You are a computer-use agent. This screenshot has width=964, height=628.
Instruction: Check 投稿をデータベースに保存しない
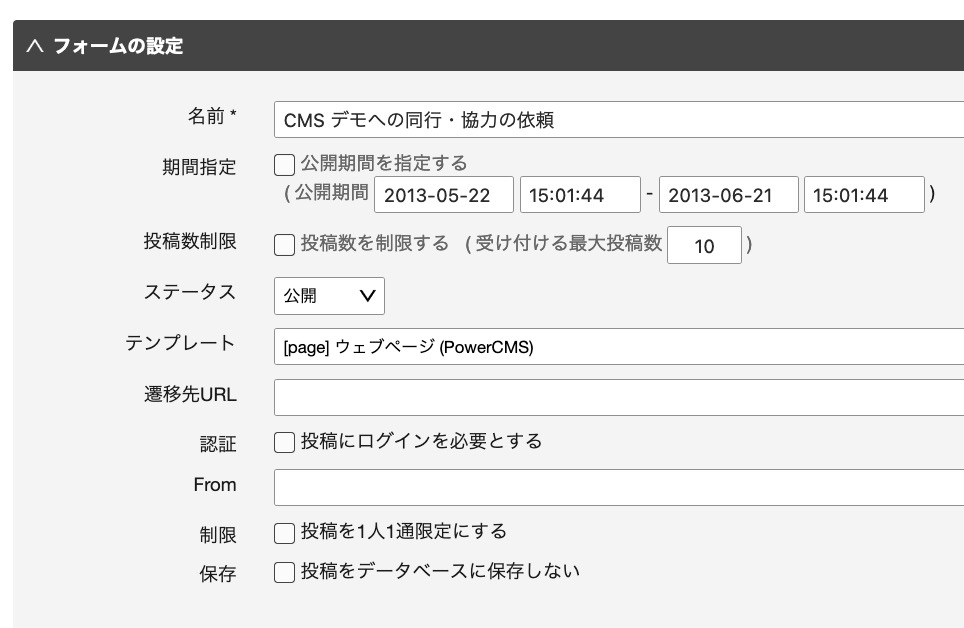tap(284, 573)
